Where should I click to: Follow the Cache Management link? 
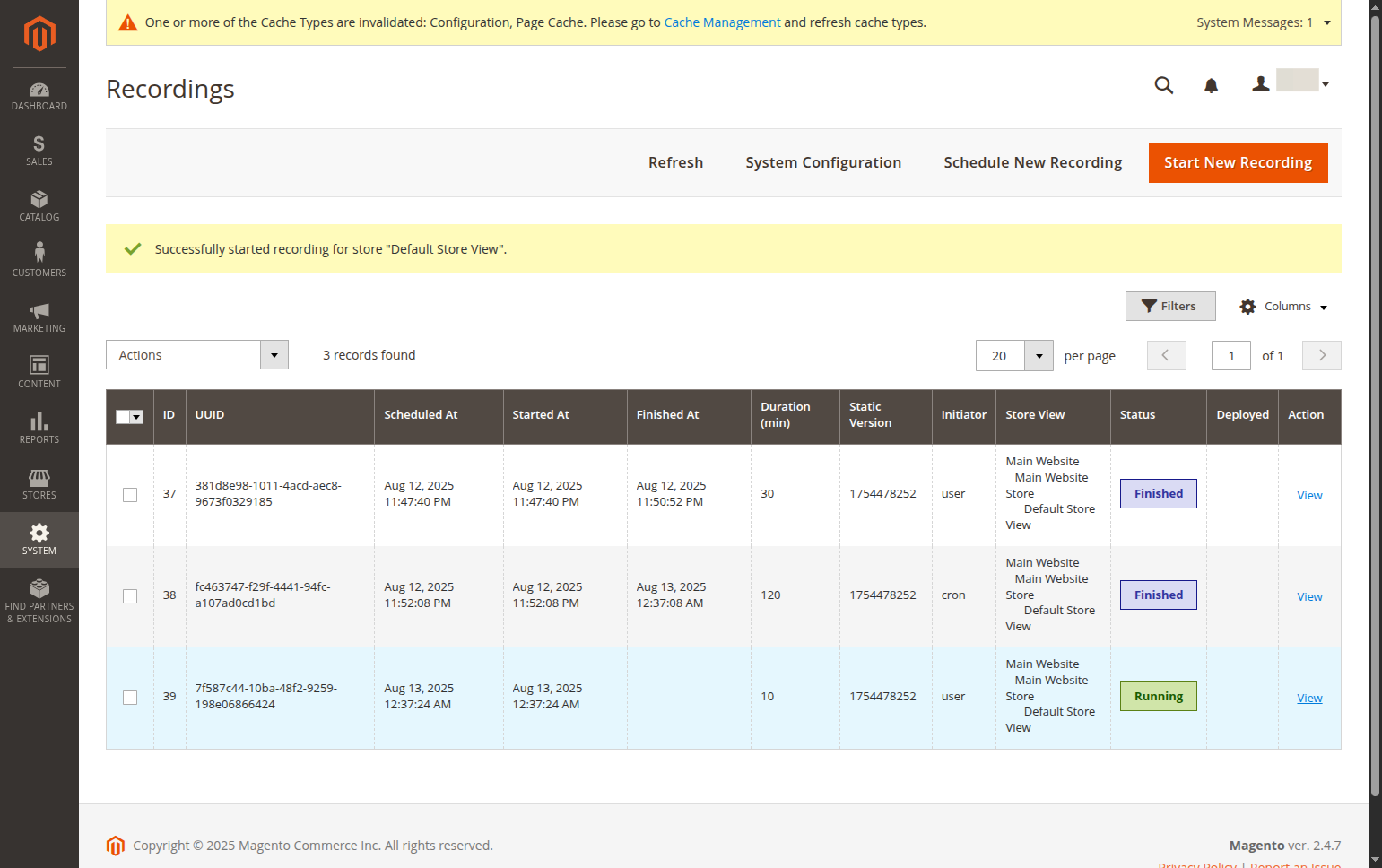[722, 22]
